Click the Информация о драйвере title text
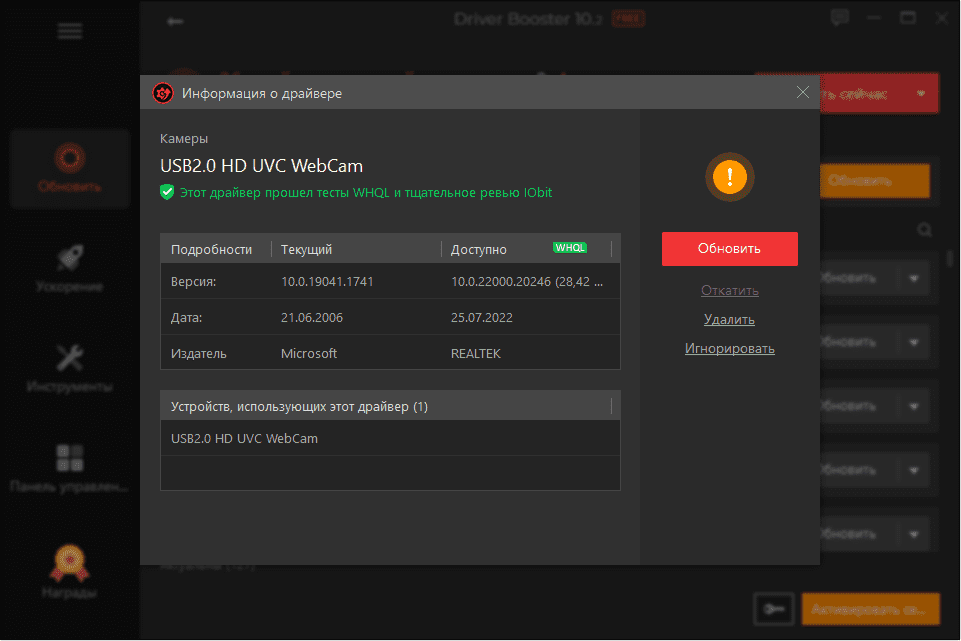This screenshot has height=641, width=961. click(x=262, y=93)
